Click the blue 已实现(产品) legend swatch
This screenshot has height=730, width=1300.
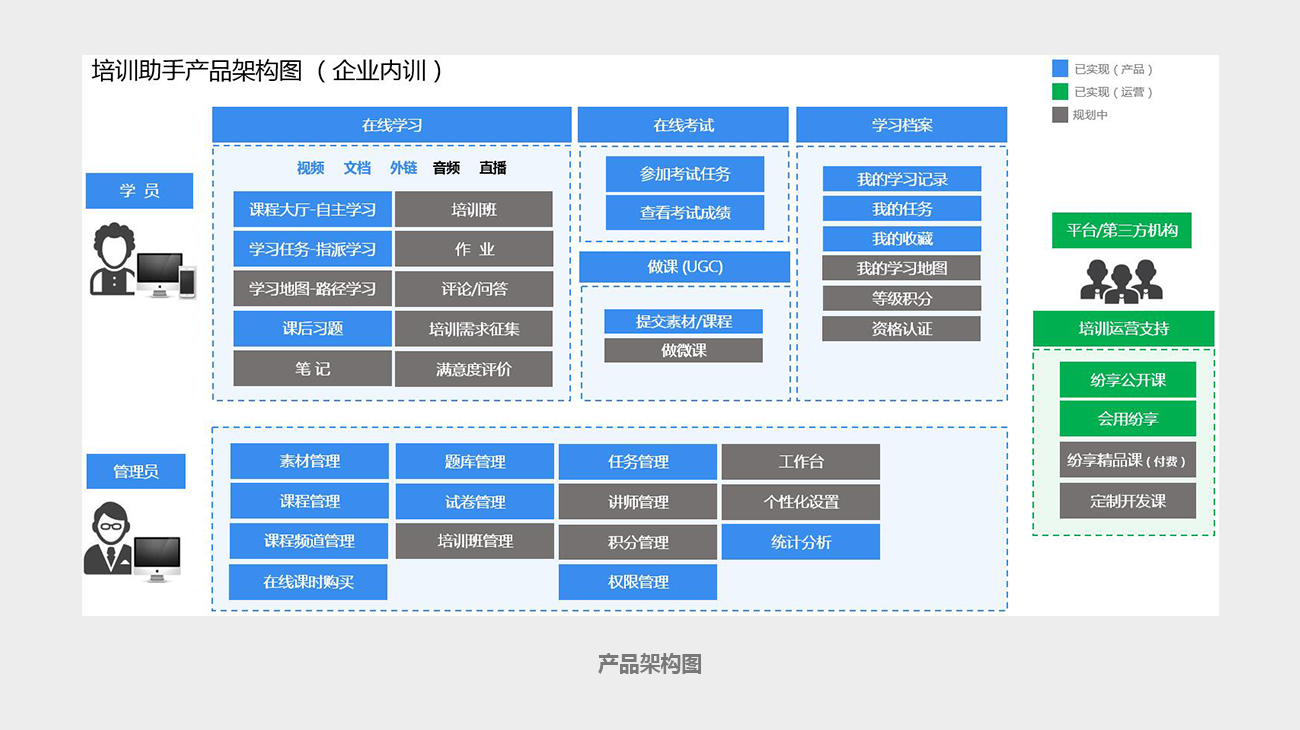click(1060, 69)
